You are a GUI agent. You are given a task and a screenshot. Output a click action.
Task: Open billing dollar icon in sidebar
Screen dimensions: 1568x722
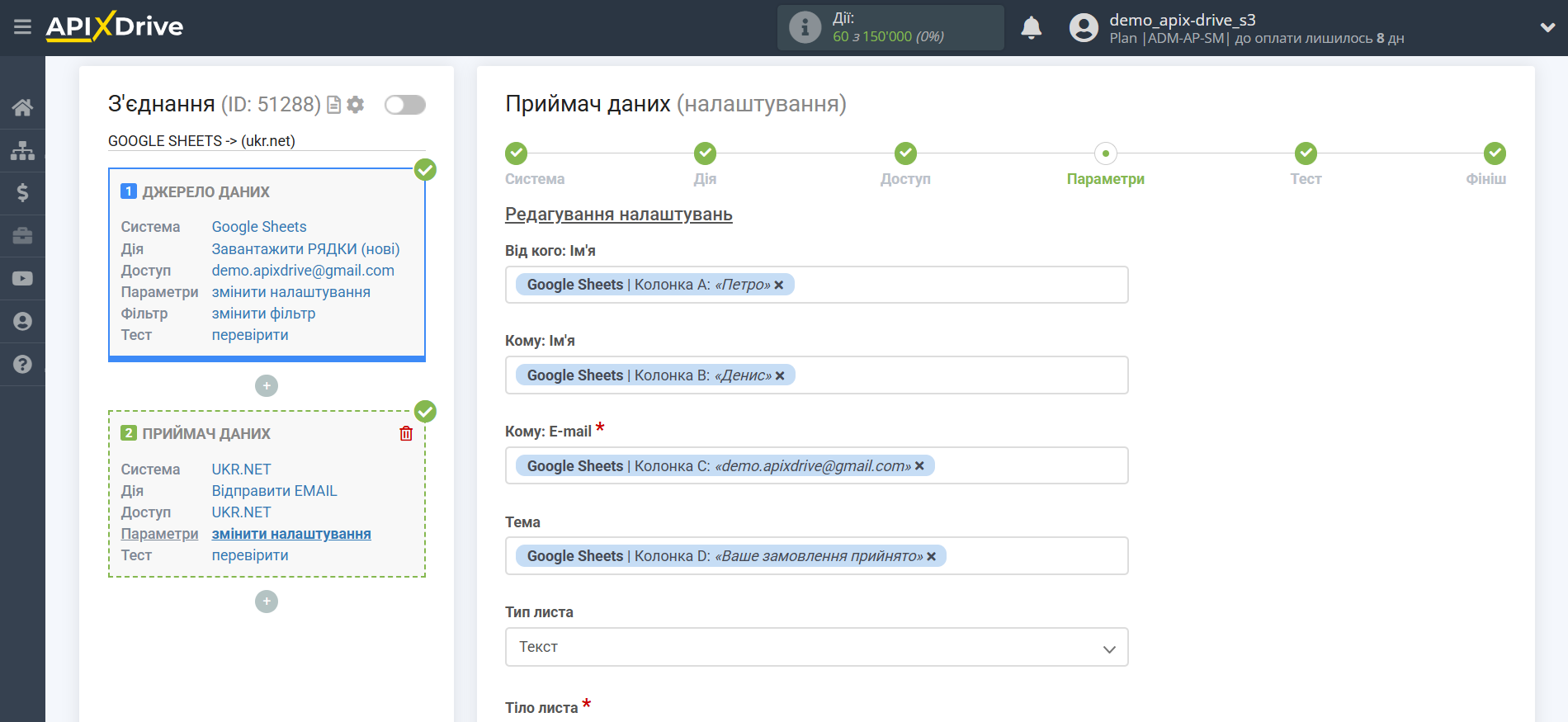(22, 193)
